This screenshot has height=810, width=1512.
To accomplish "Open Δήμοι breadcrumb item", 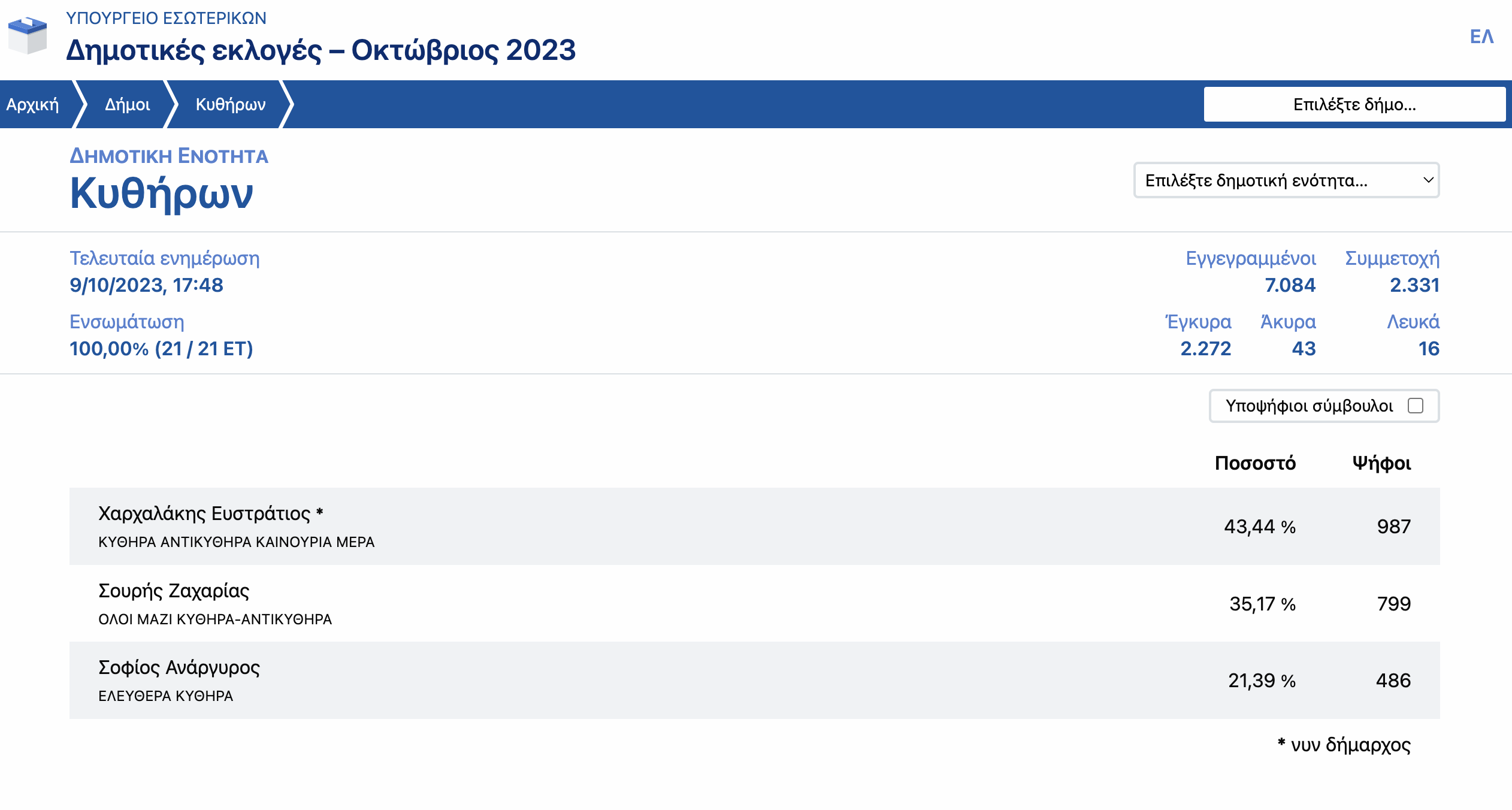I will coord(127,104).
